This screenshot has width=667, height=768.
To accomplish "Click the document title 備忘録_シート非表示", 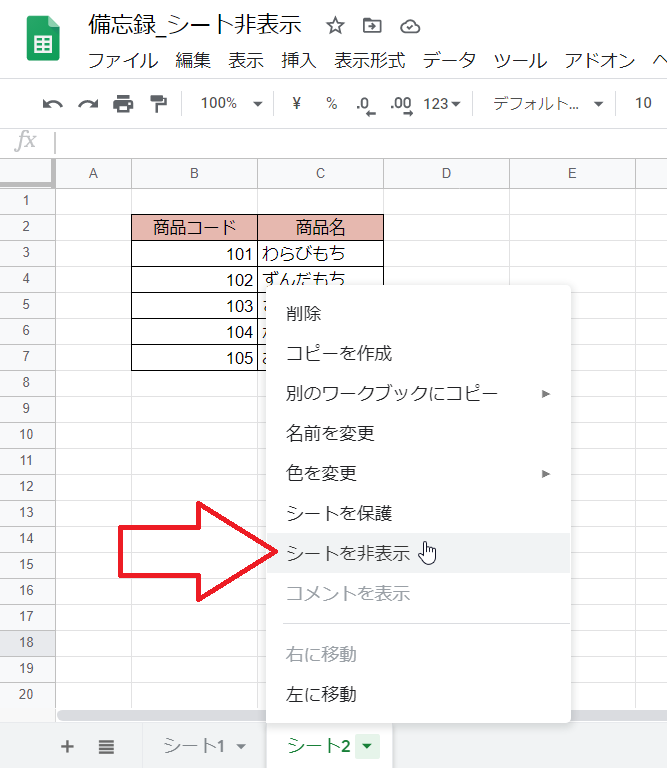I will click(194, 24).
